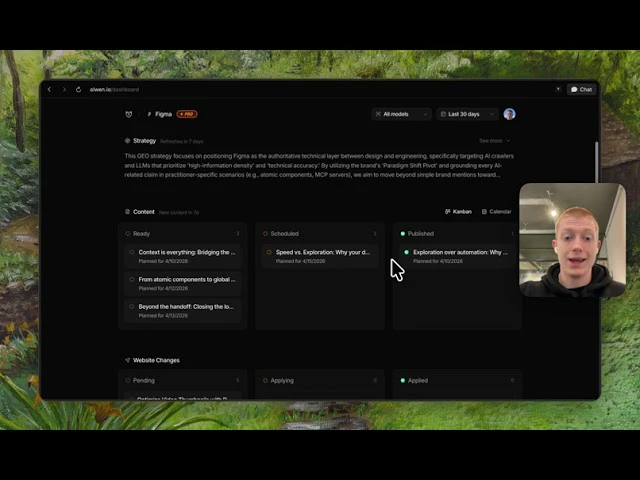This screenshot has height=480, width=640.
Task: Click status circle on 'Context is everything' card
Action: [x=131, y=252]
